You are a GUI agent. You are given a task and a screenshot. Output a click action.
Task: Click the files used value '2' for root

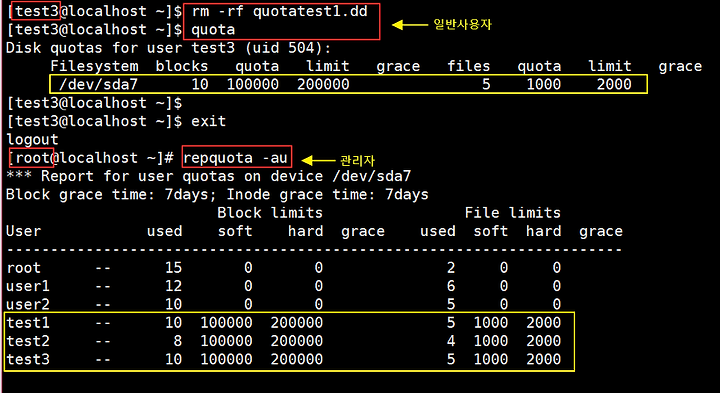point(451,268)
